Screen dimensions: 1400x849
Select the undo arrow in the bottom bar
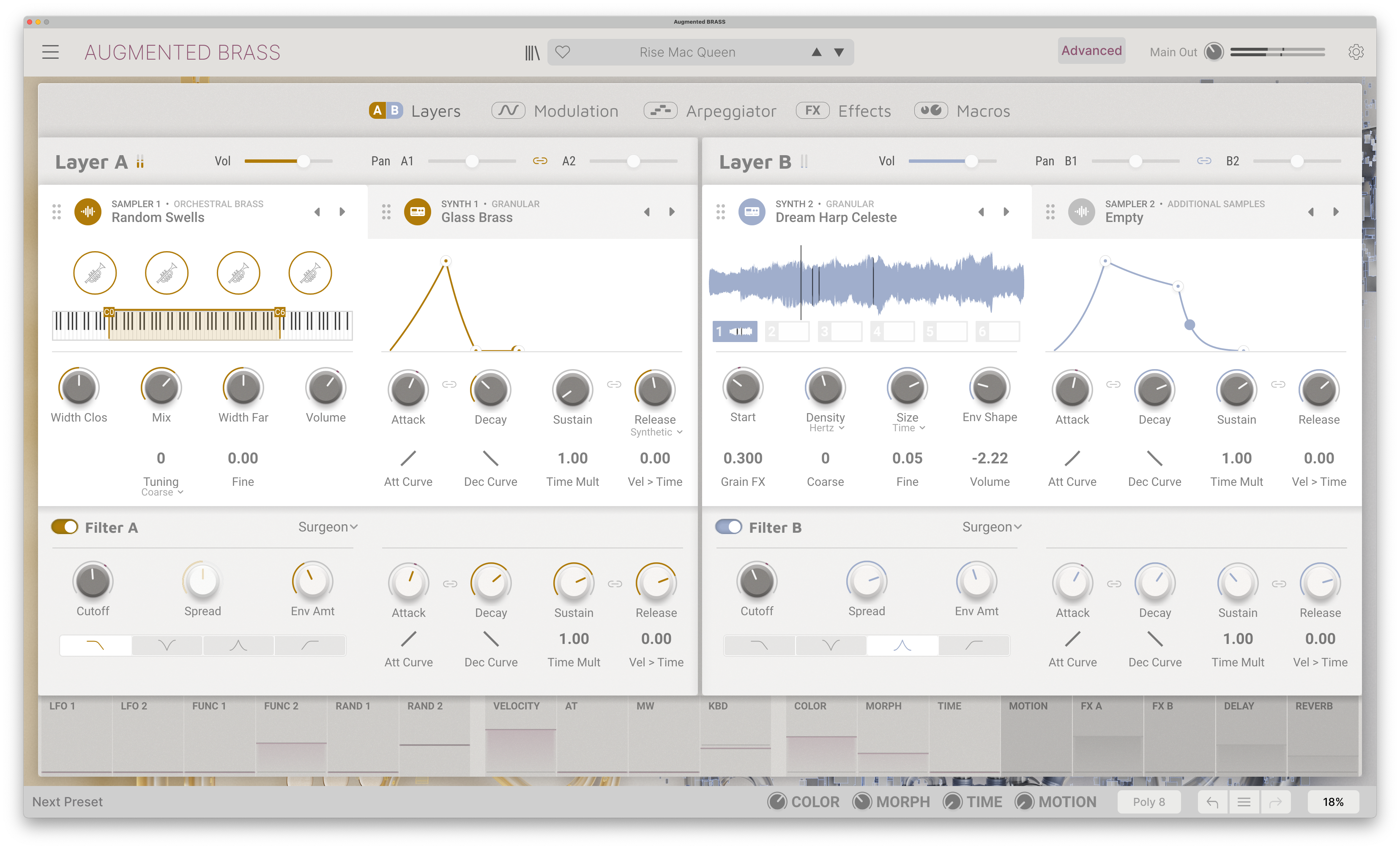point(1212,802)
